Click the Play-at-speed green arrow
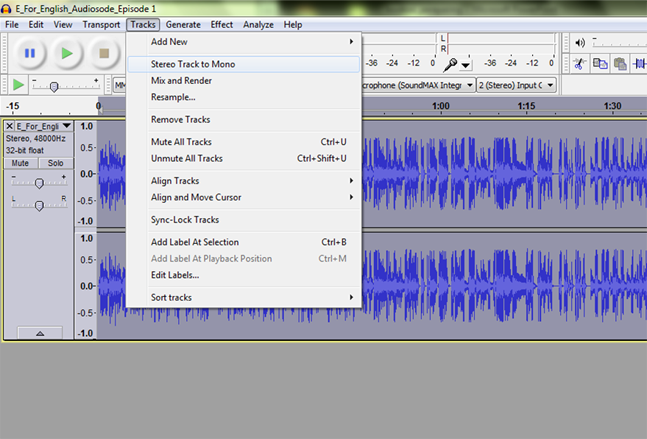The width and height of the screenshot is (647, 439). [x=18, y=85]
